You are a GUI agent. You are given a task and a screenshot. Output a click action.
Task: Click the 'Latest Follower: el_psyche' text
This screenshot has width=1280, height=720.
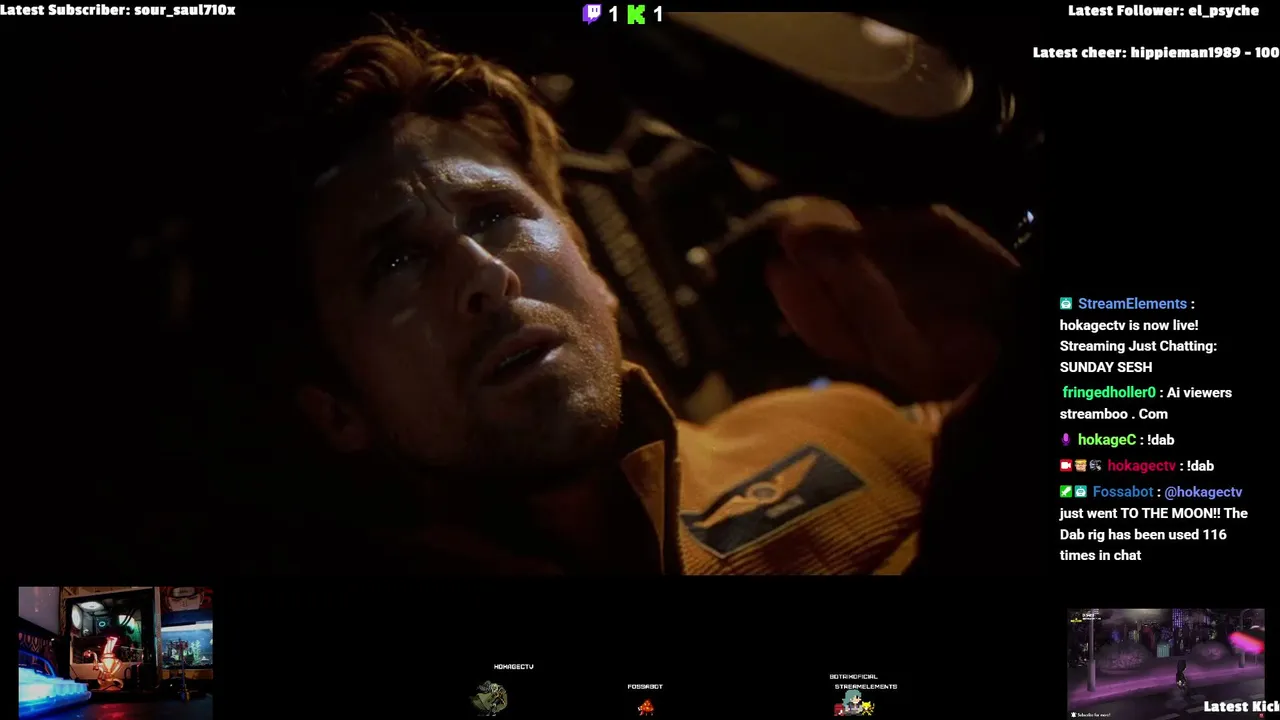1164,11
